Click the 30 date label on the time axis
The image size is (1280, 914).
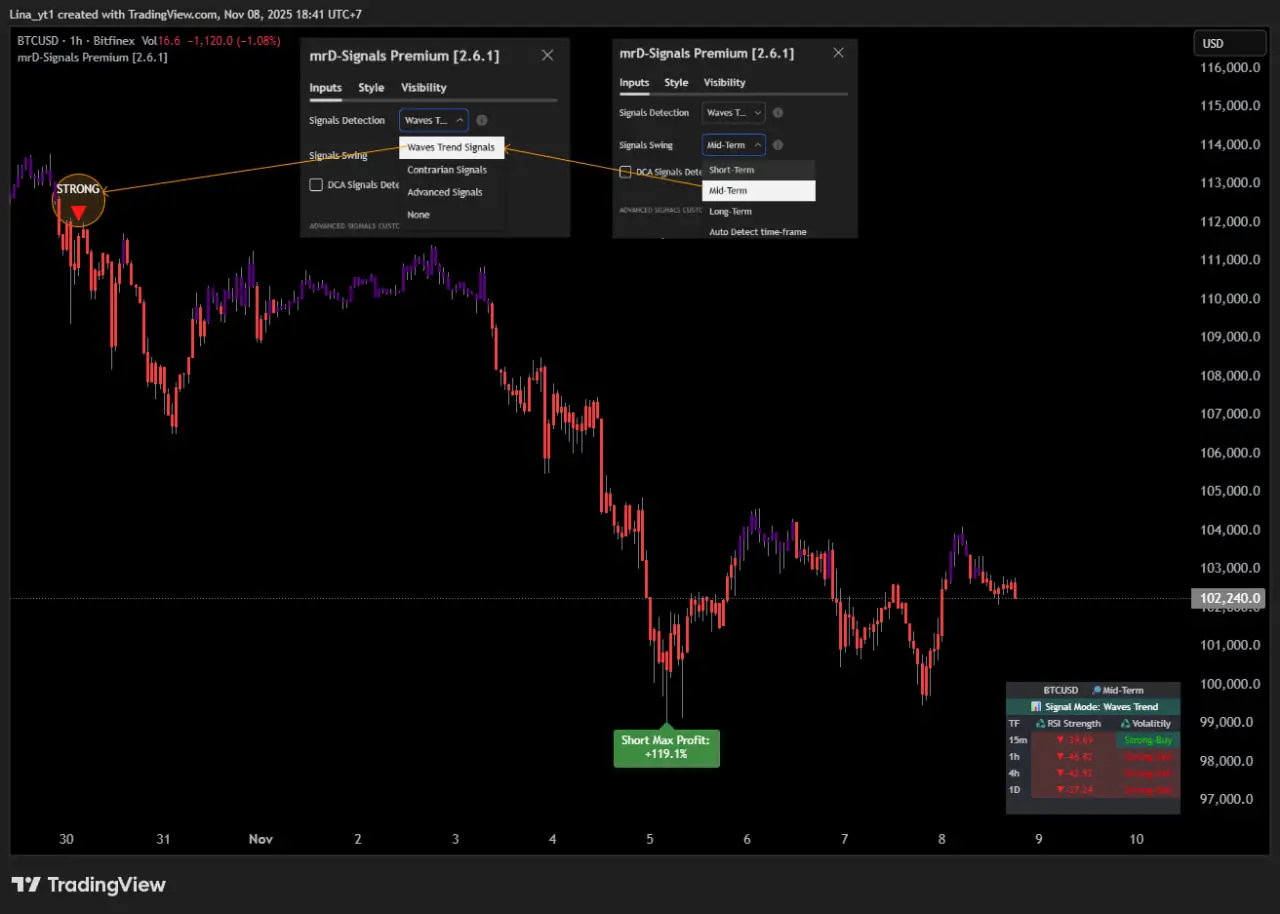[x=66, y=840]
